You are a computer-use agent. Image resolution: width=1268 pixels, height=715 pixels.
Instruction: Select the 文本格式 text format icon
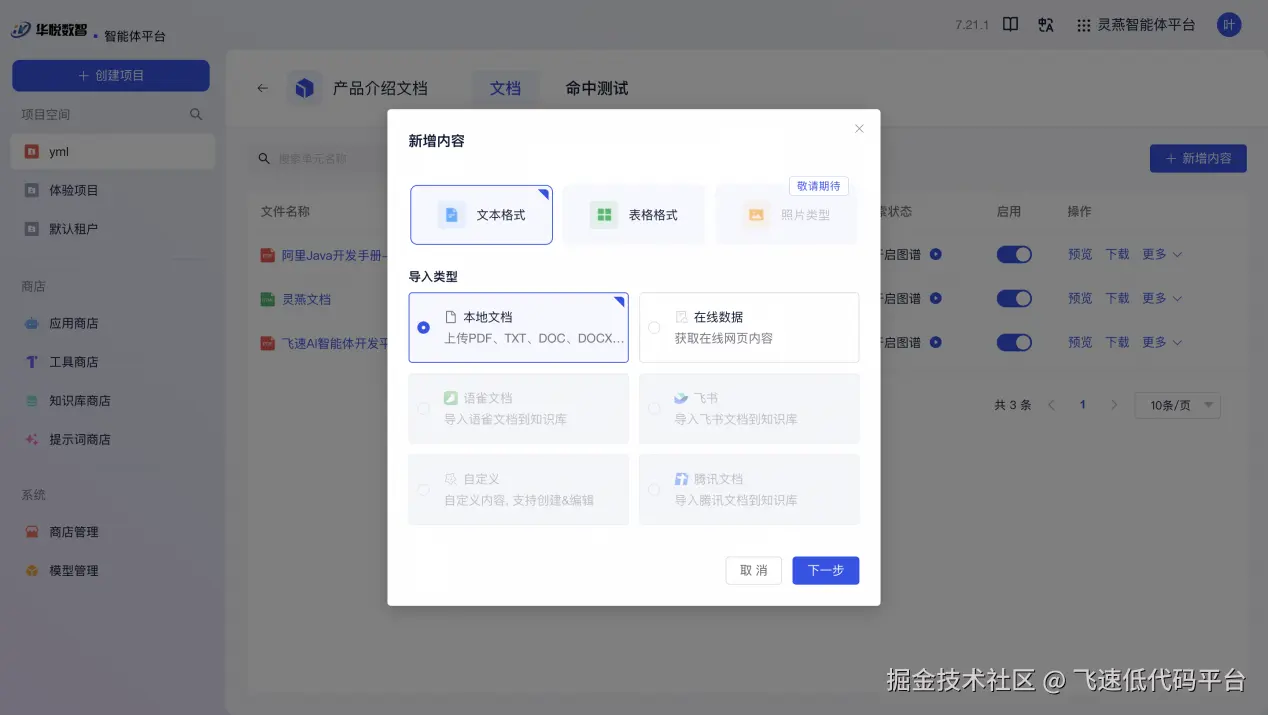tap(451, 214)
